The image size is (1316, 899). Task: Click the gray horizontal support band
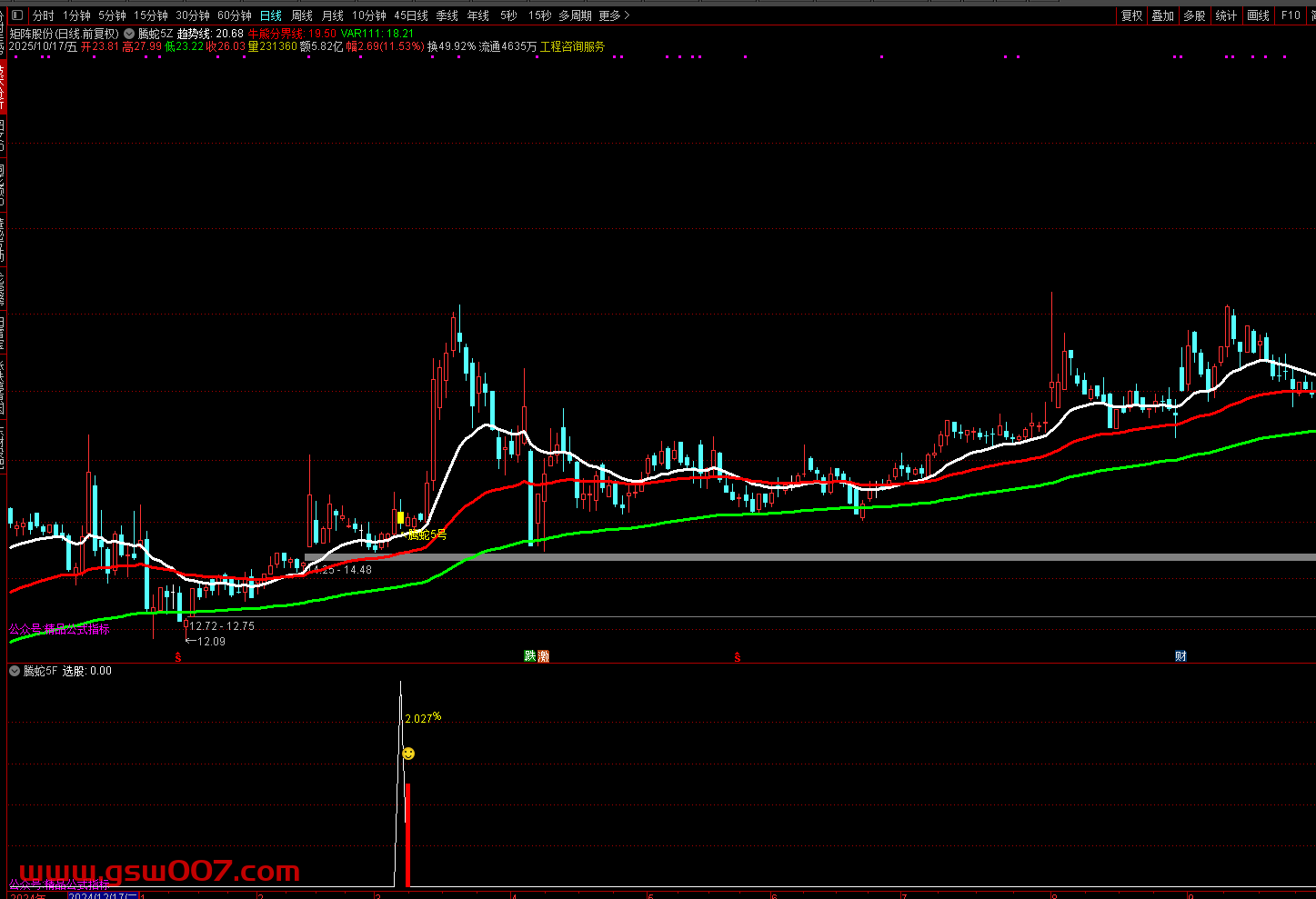tap(819, 557)
